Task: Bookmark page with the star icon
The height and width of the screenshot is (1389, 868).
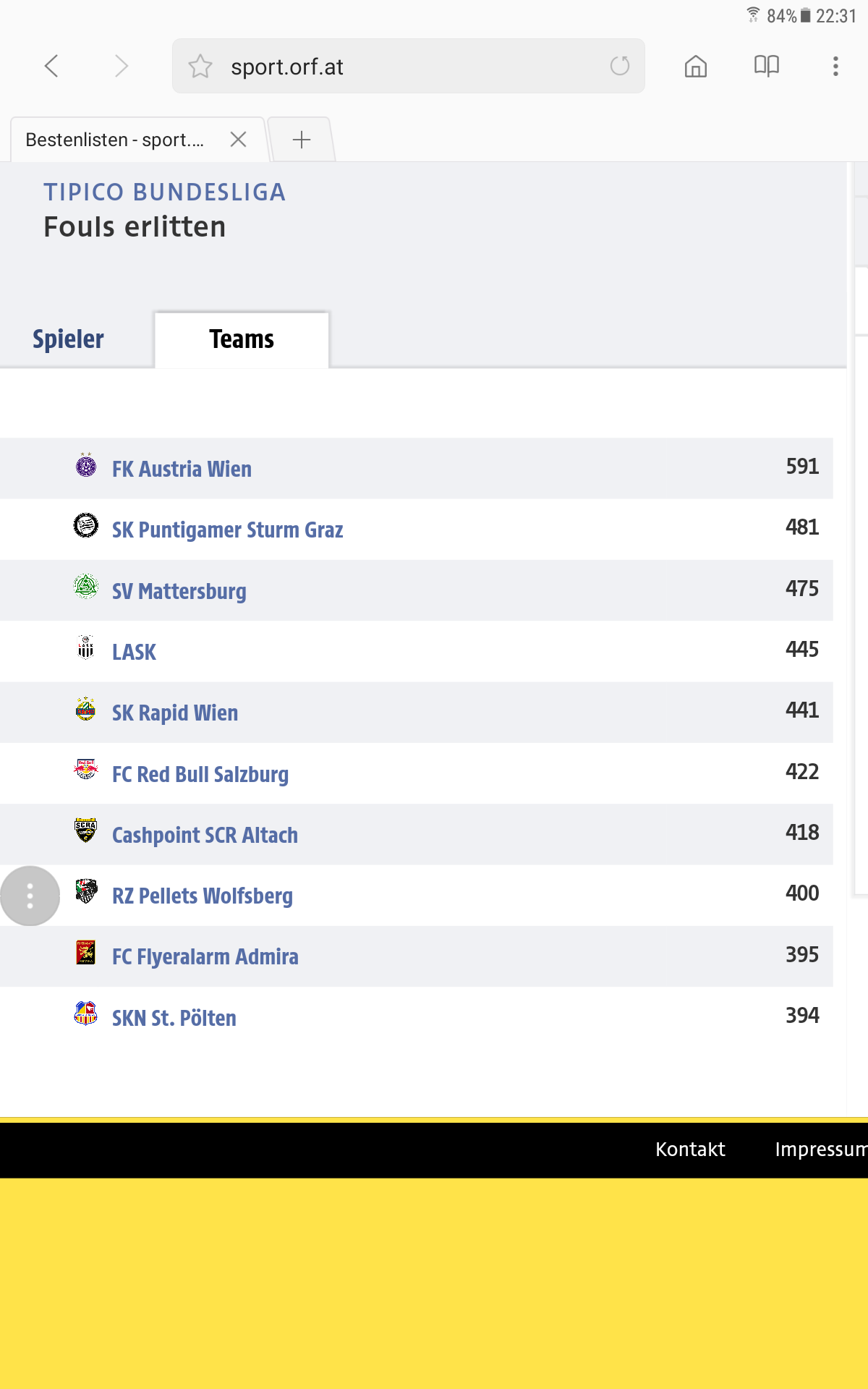Action: 200,67
